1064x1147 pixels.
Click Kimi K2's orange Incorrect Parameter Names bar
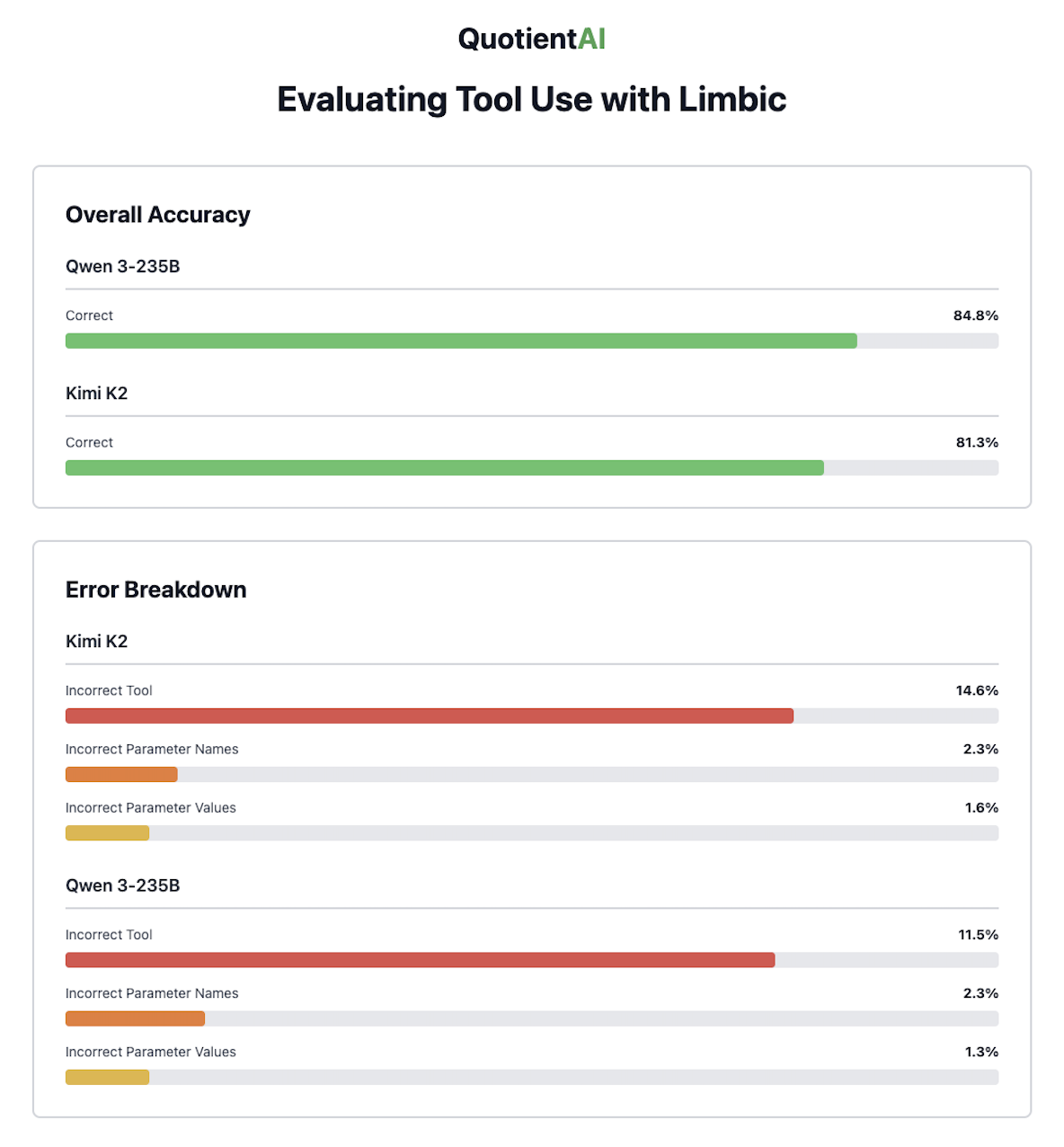(121, 774)
